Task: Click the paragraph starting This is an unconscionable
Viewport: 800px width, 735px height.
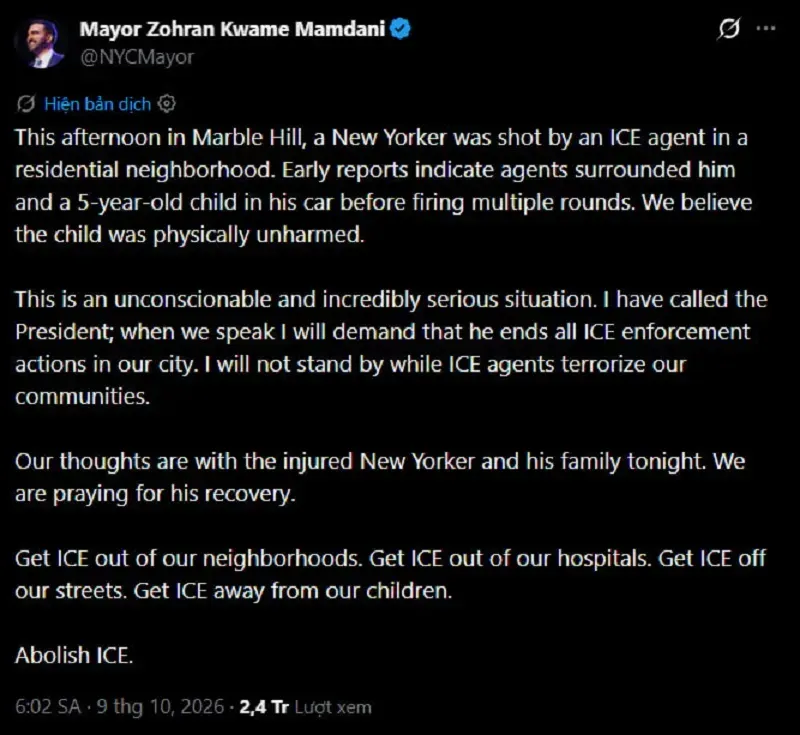Action: (391, 348)
